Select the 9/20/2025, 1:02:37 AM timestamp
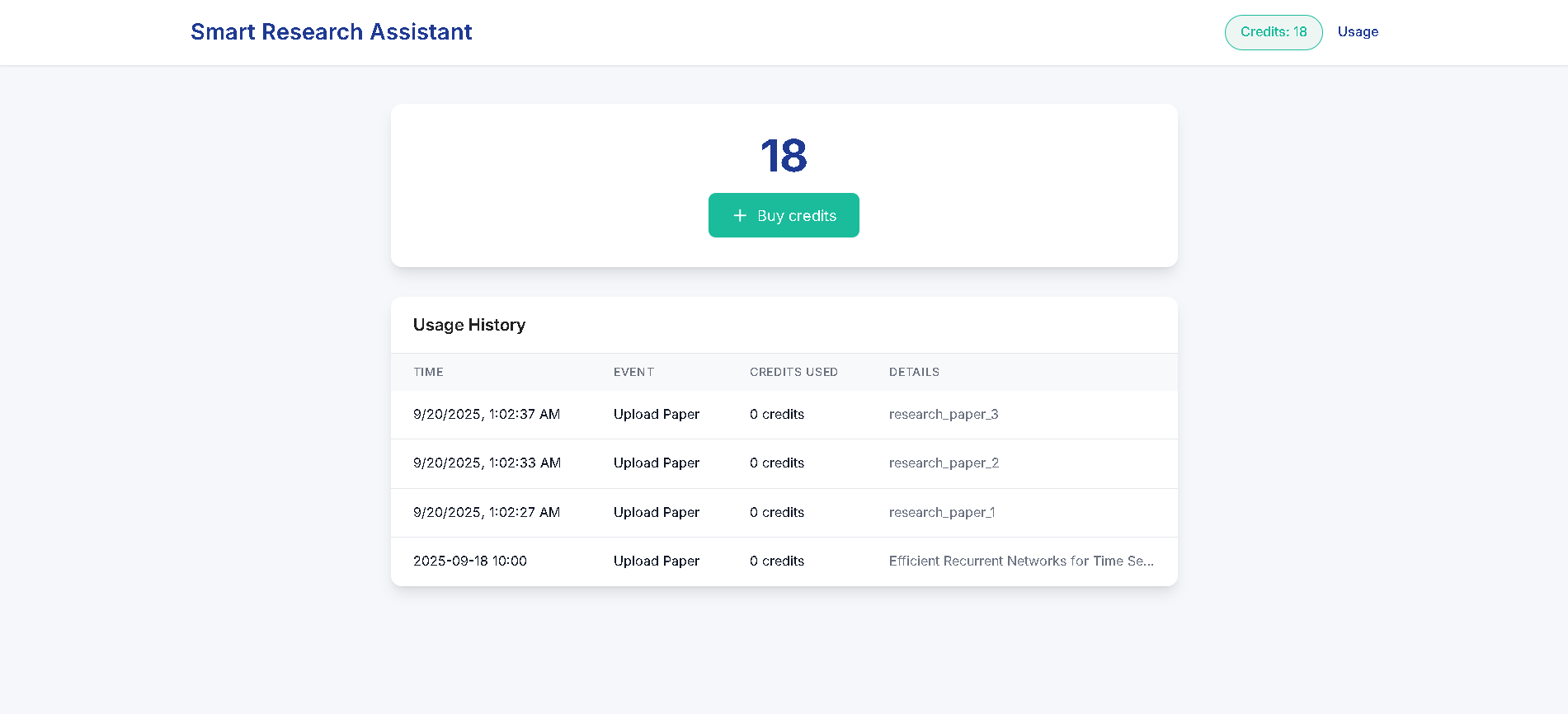The height and width of the screenshot is (714, 1568). coord(487,415)
